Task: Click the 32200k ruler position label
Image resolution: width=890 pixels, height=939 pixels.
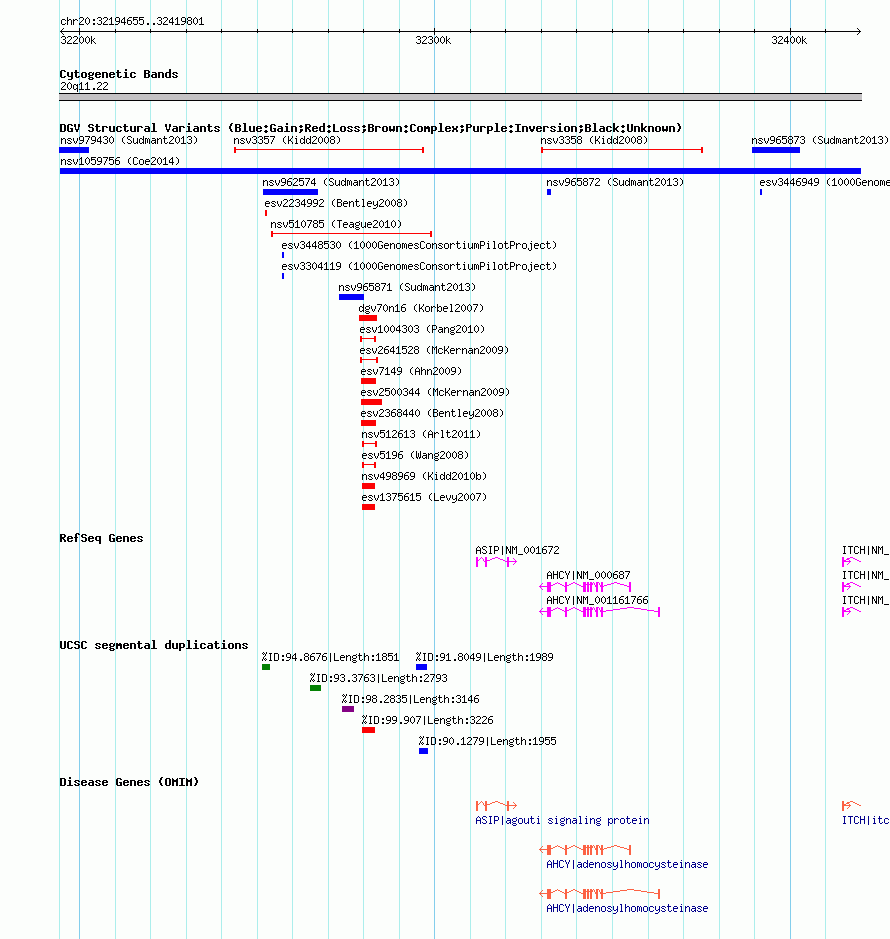Action: pyautogui.click(x=78, y=40)
